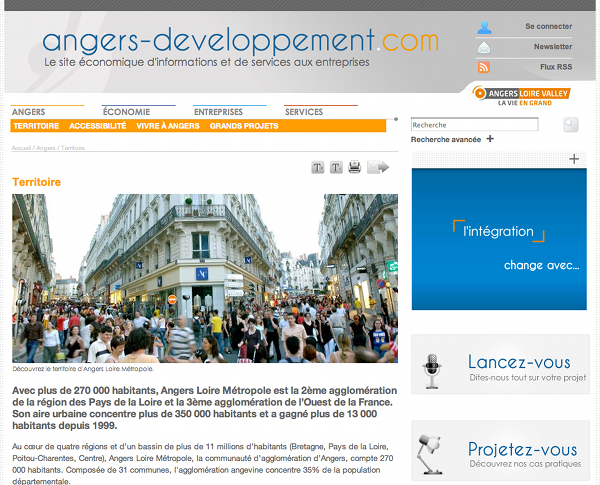The width and height of the screenshot is (600, 485).
Task: Select the Accessibilité submenu tab
Action: pyautogui.click(x=97, y=126)
